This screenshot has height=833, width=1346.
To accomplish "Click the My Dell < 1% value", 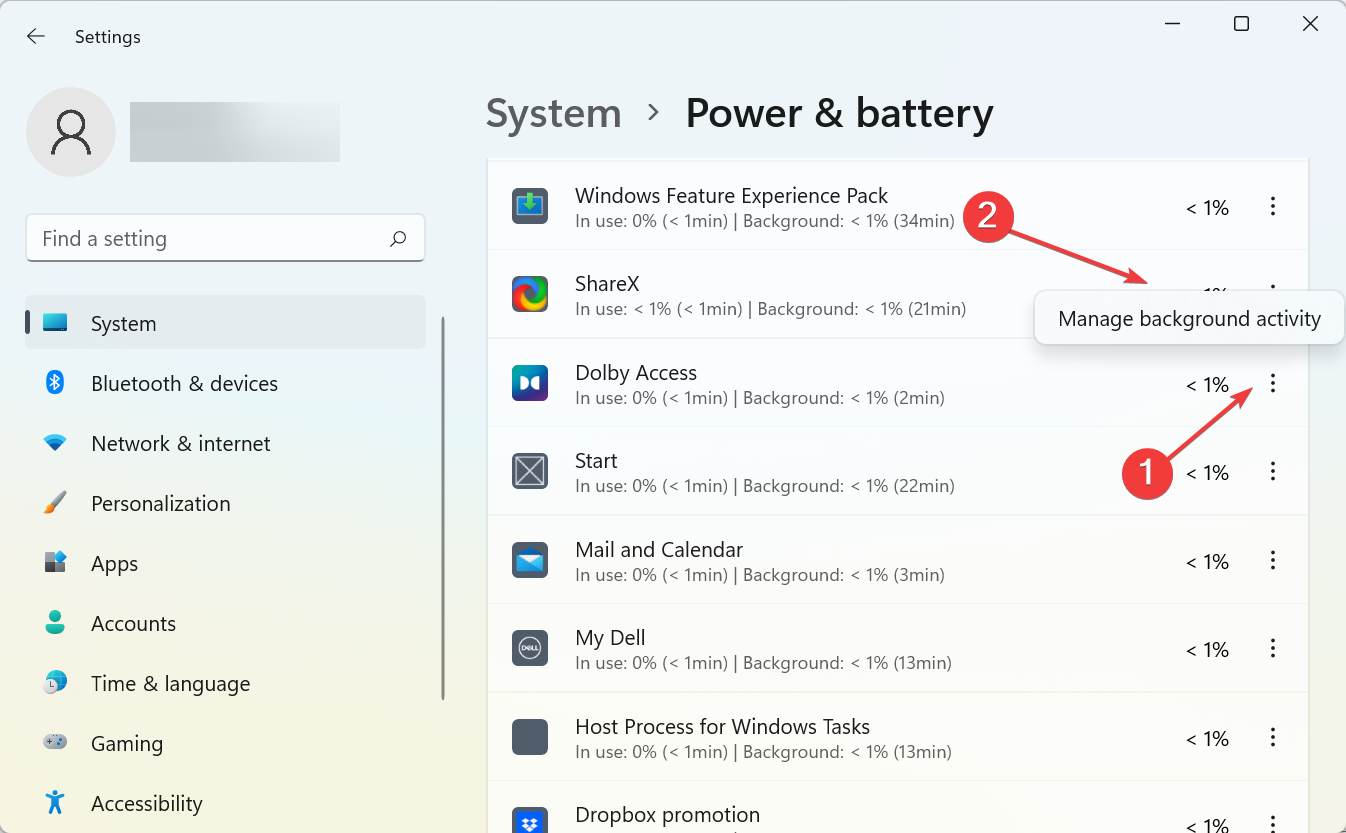I will coord(1207,650).
